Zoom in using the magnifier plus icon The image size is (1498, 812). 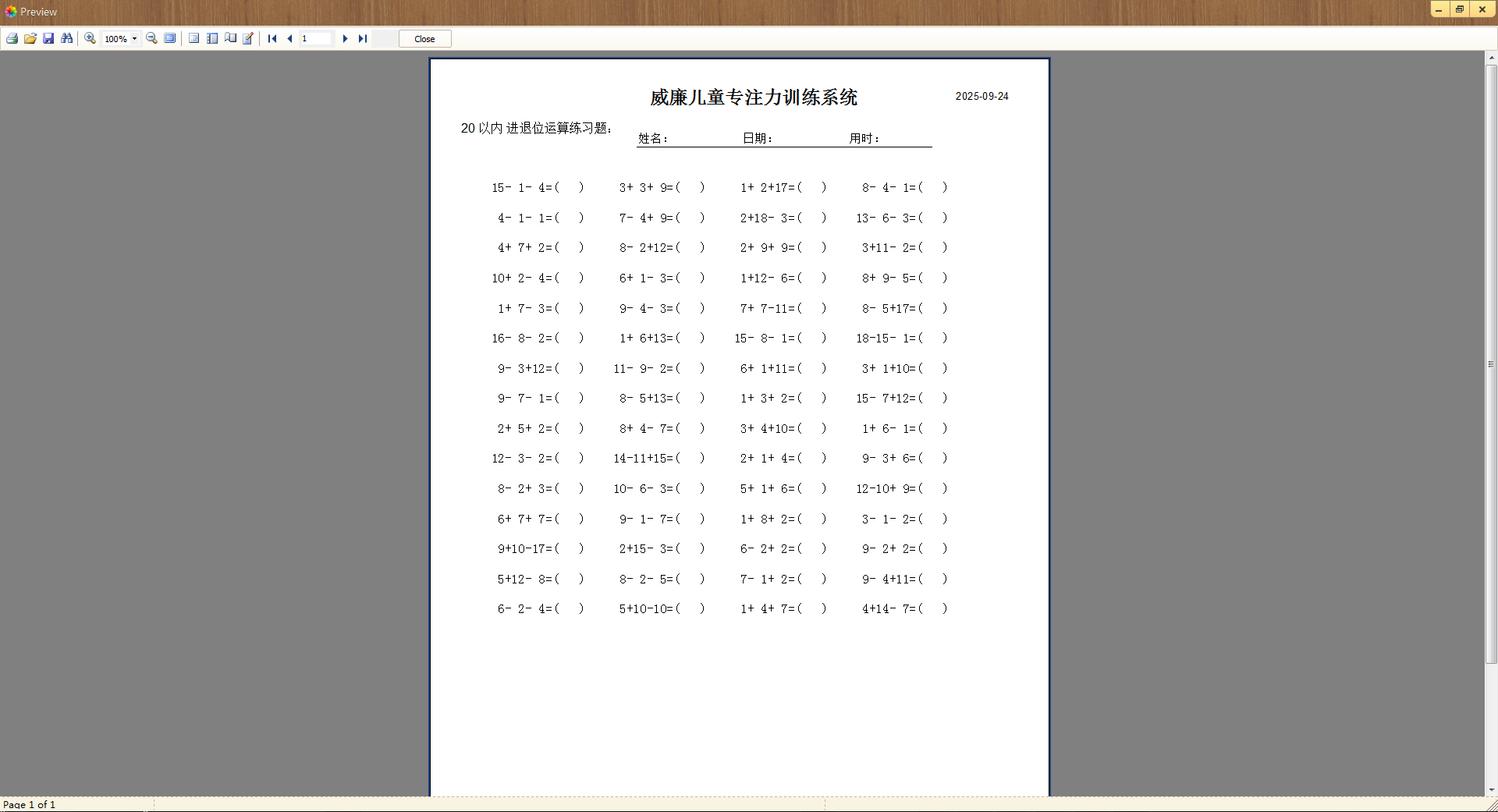coord(89,38)
